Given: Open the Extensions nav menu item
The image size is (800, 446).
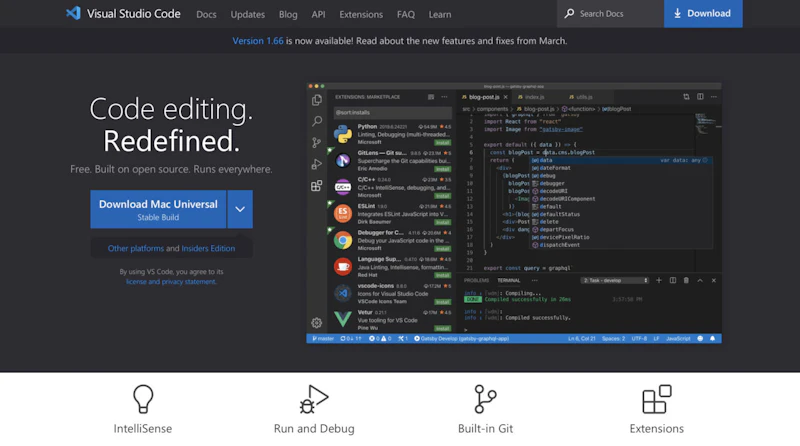Looking at the screenshot, I should (361, 14).
